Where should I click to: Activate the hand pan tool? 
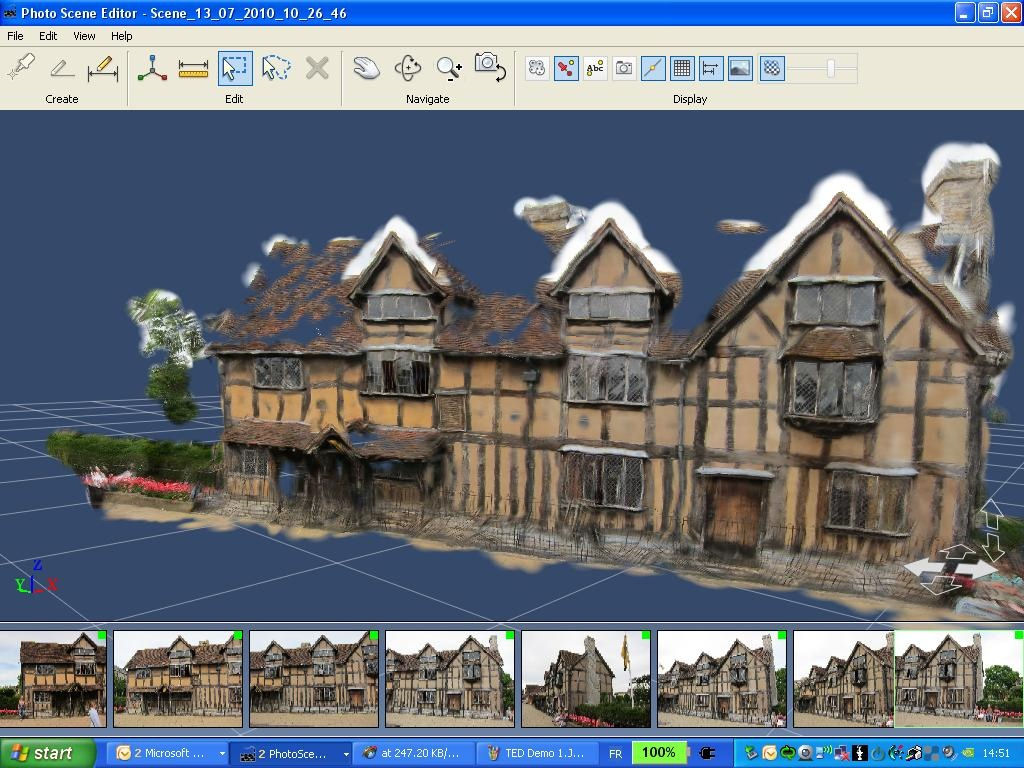coord(366,68)
